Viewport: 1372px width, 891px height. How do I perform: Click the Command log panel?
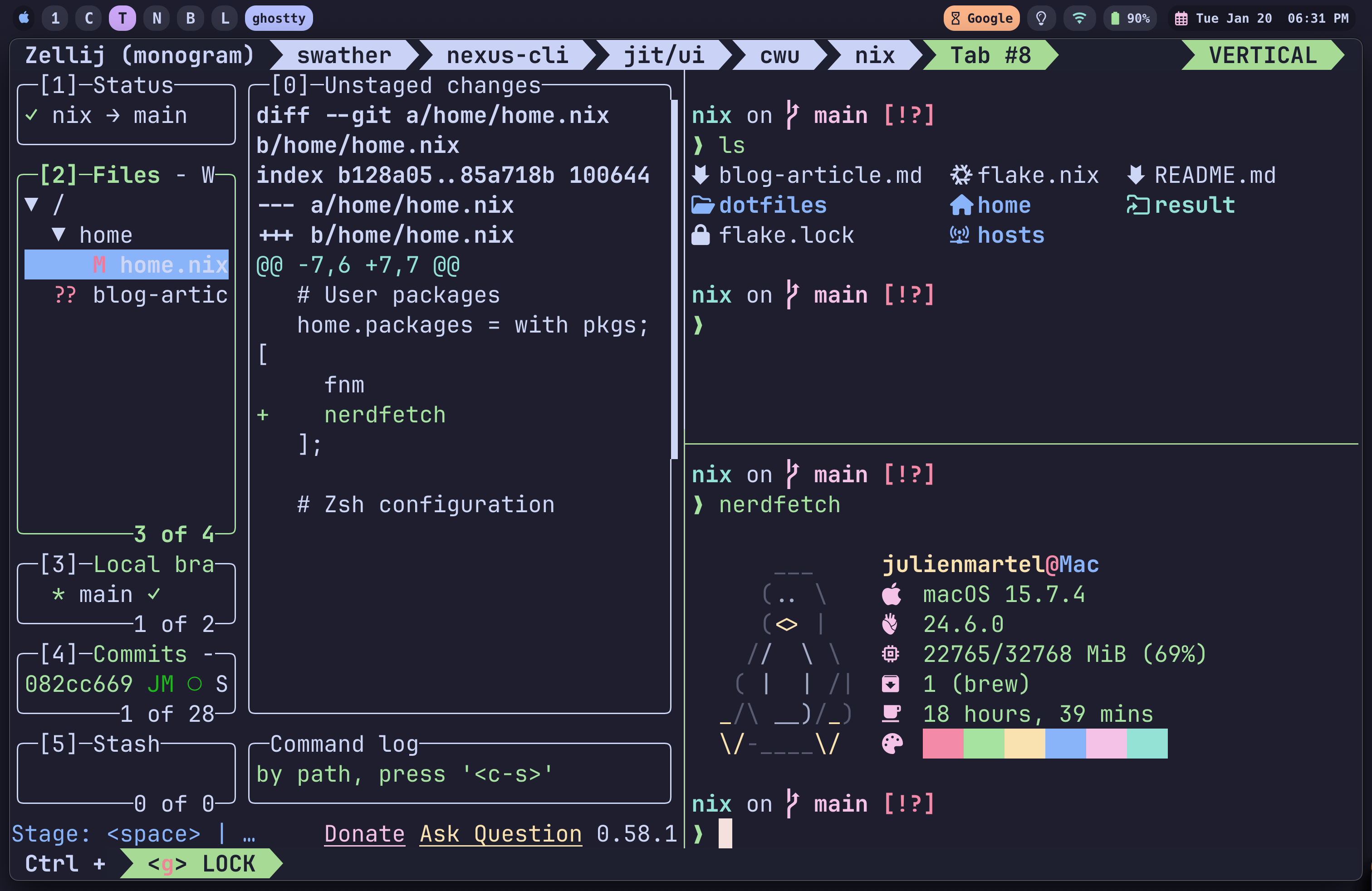click(460, 774)
